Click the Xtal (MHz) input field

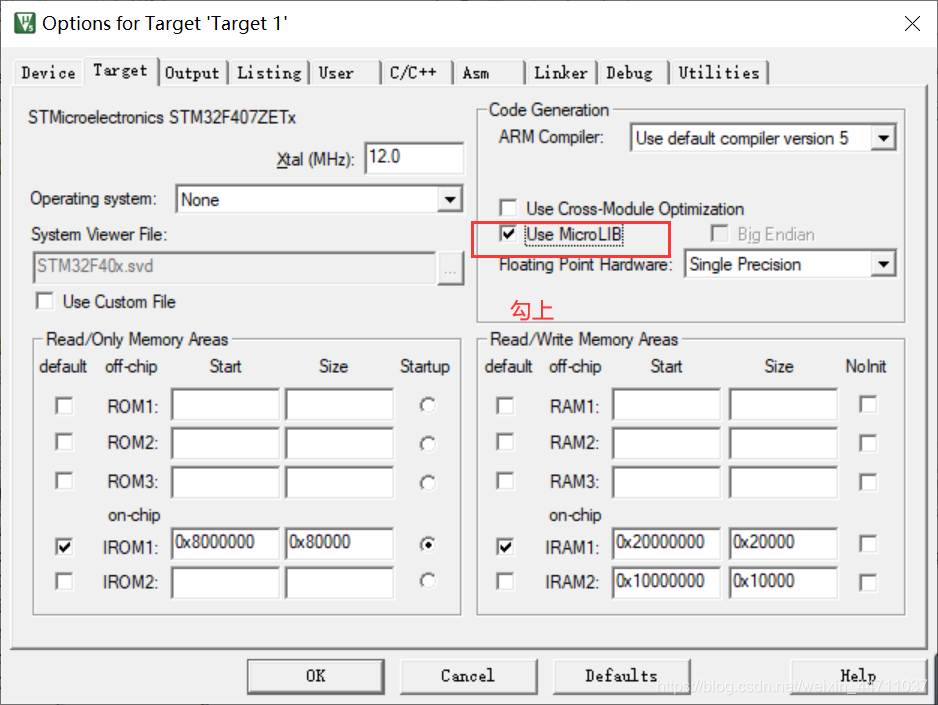[x=414, y=158]
